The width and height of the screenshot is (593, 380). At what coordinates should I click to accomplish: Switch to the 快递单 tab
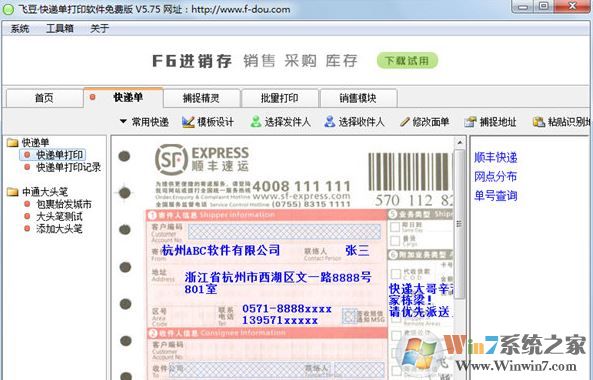pos(124,98)
